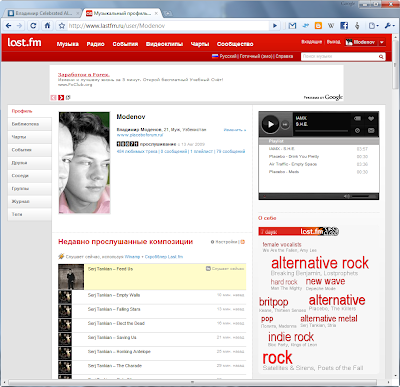Image resolution: width=400 pixels, height=387 pixels.
Task: Select Placebo - Meds in the playlist
Action: coord(318,172)
